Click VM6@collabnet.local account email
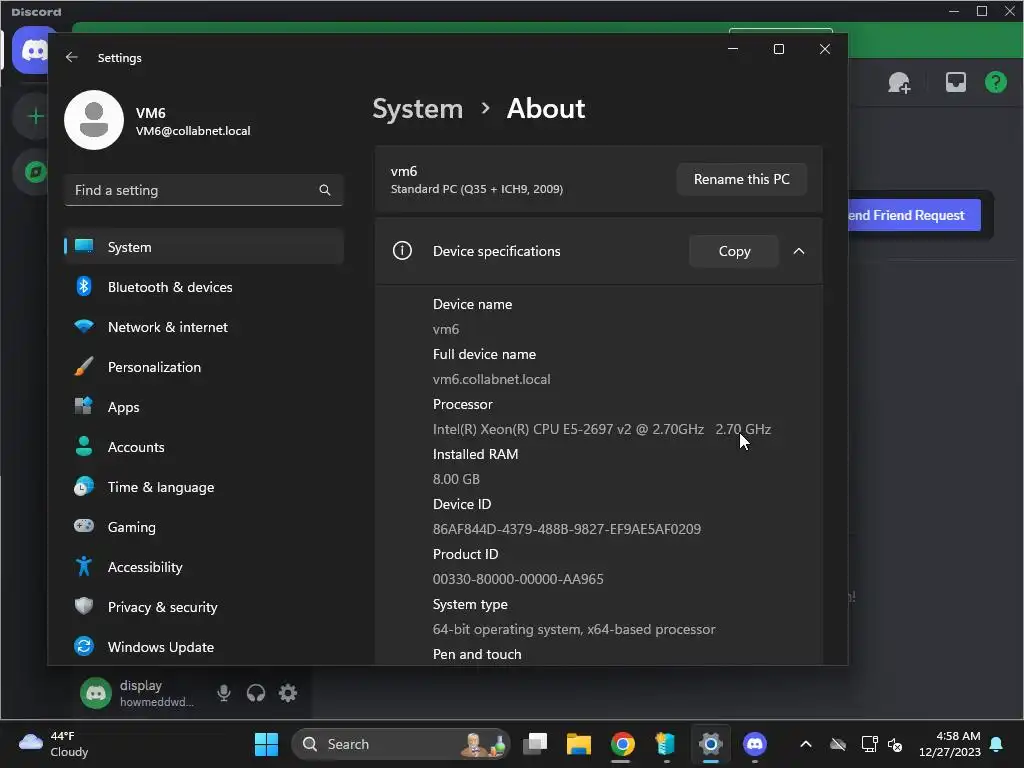 point(193,131)
